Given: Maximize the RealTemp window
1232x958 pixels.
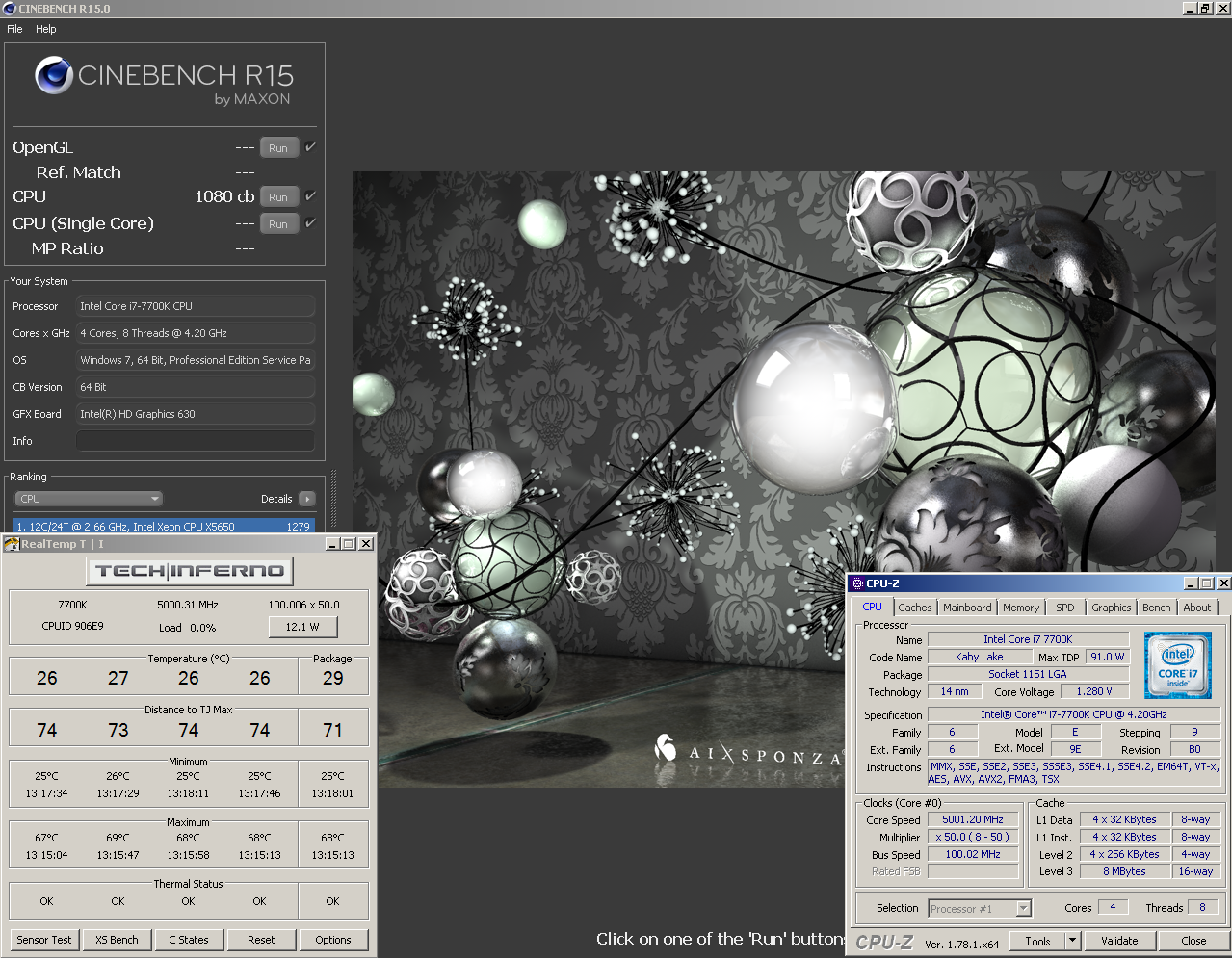Looking at the screenshot, I should pos(349,544).
